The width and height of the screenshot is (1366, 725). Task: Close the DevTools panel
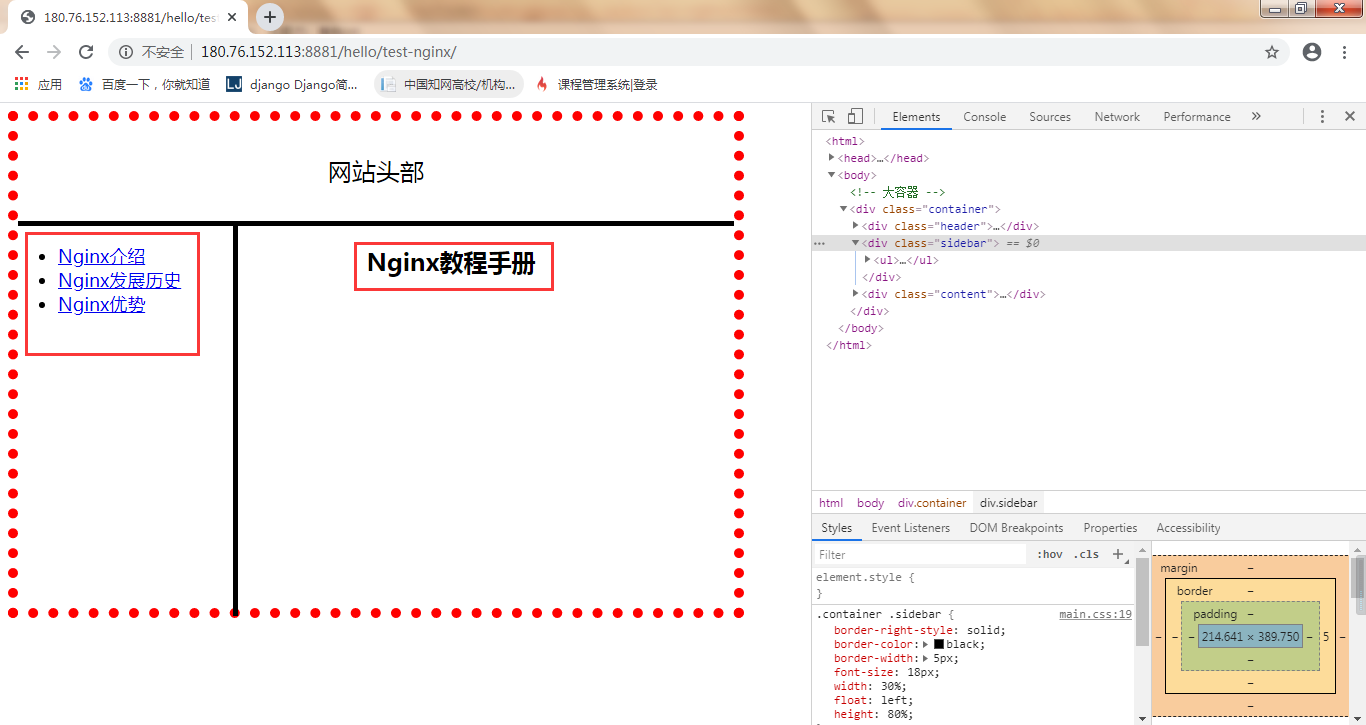pos(1349,117)
